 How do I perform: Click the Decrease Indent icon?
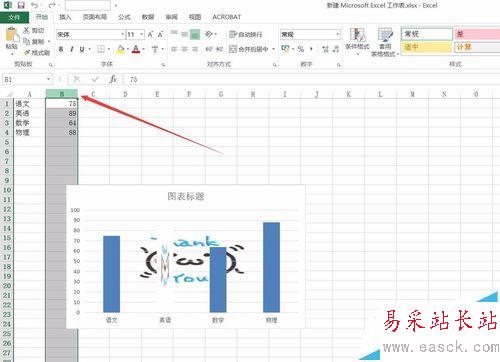coord(209,49)
